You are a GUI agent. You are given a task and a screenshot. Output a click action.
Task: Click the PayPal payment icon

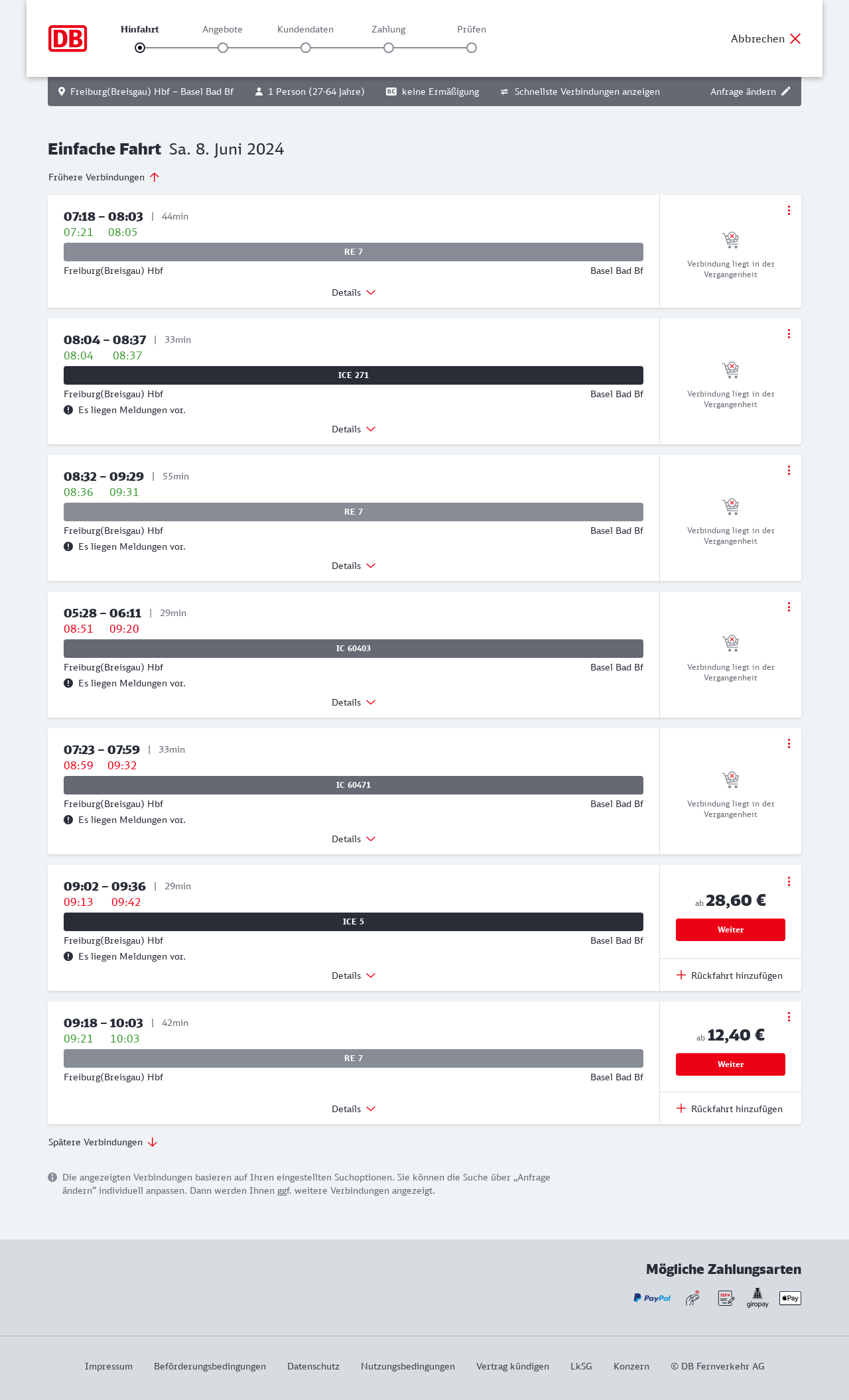tap(651, 1298)
